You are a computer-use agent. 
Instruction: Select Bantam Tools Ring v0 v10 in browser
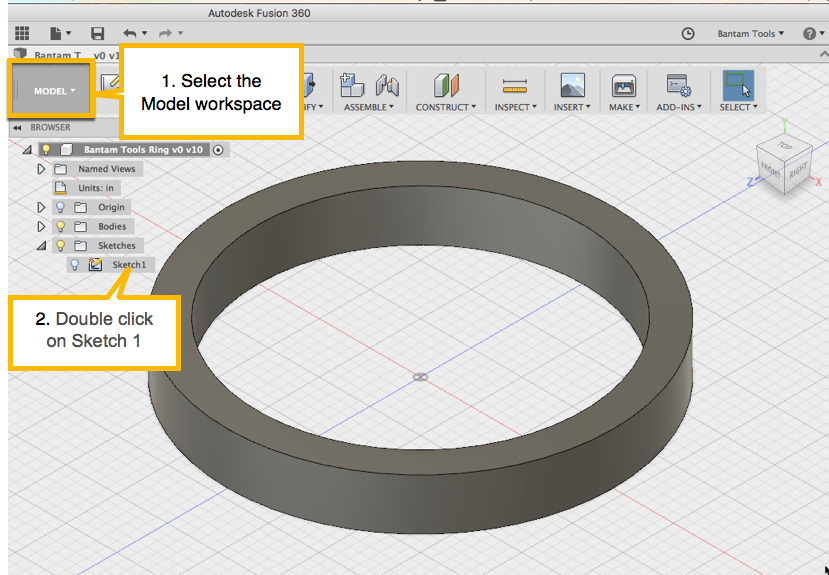[x=143, y=150]
